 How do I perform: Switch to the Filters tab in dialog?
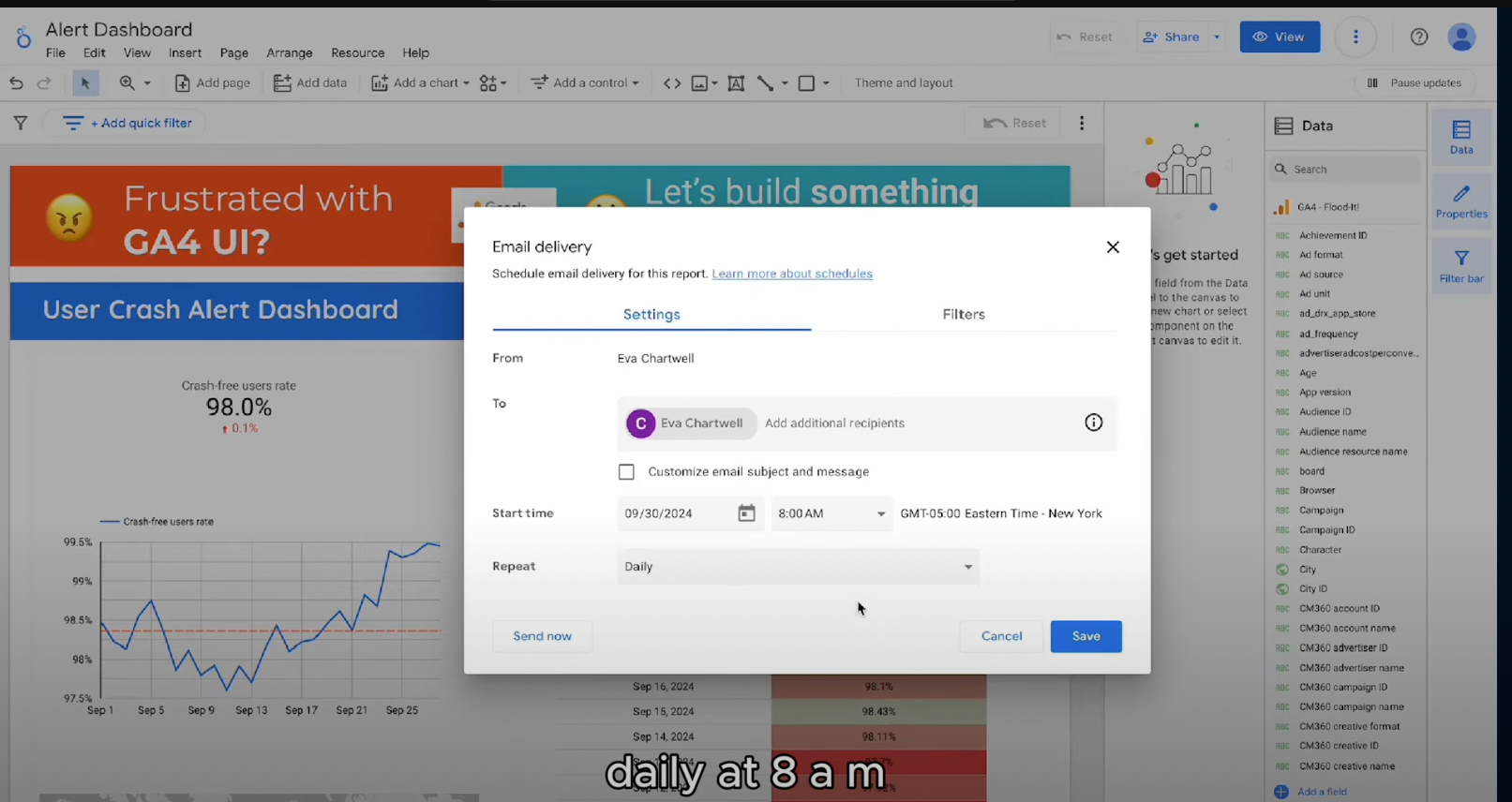click(x=964, y=315)
